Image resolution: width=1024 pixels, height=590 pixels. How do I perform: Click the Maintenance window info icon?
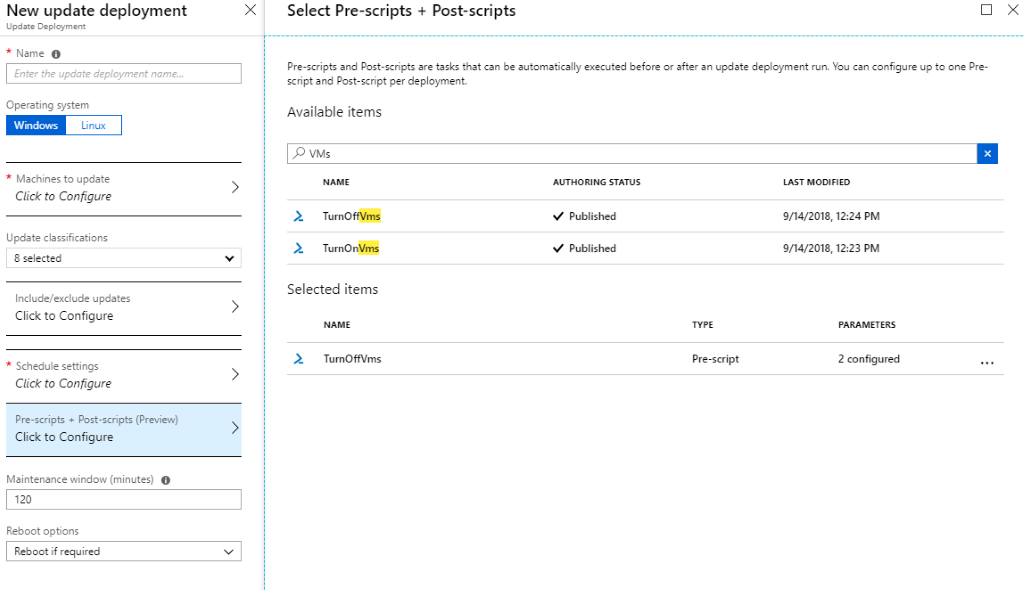pos(166,480)
